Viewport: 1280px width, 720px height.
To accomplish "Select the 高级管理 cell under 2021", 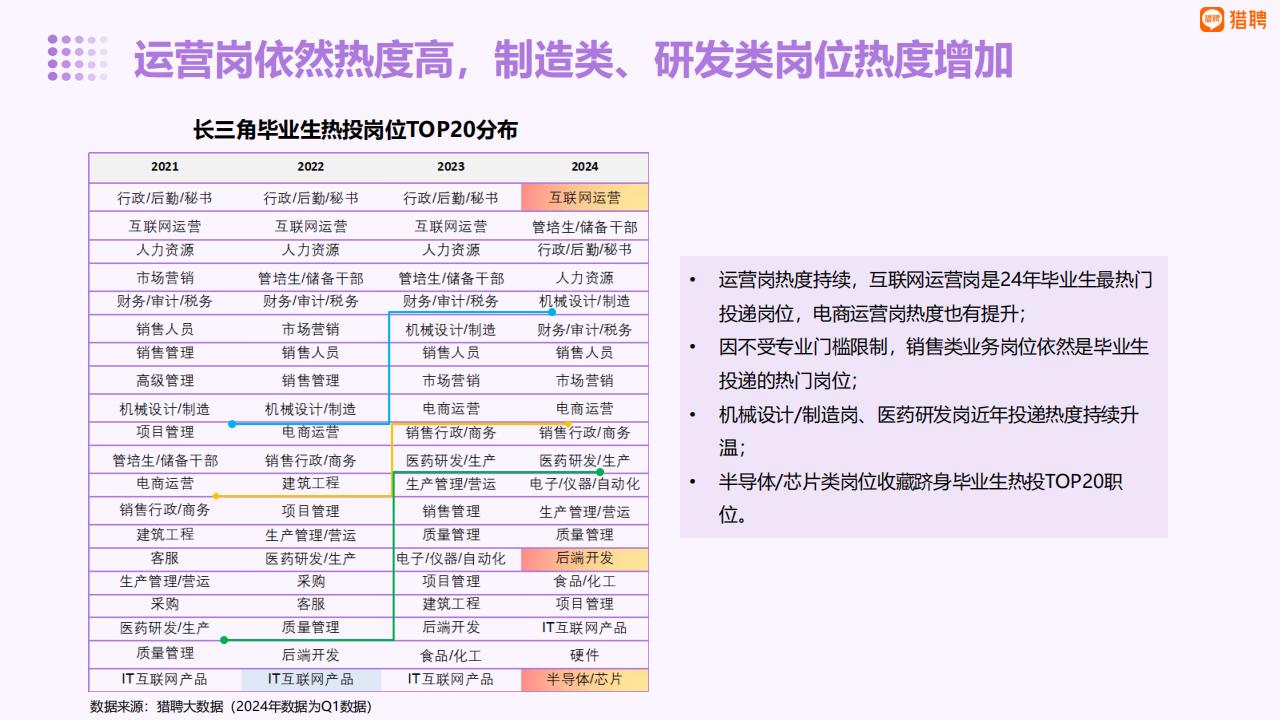I will click(165, 380).
